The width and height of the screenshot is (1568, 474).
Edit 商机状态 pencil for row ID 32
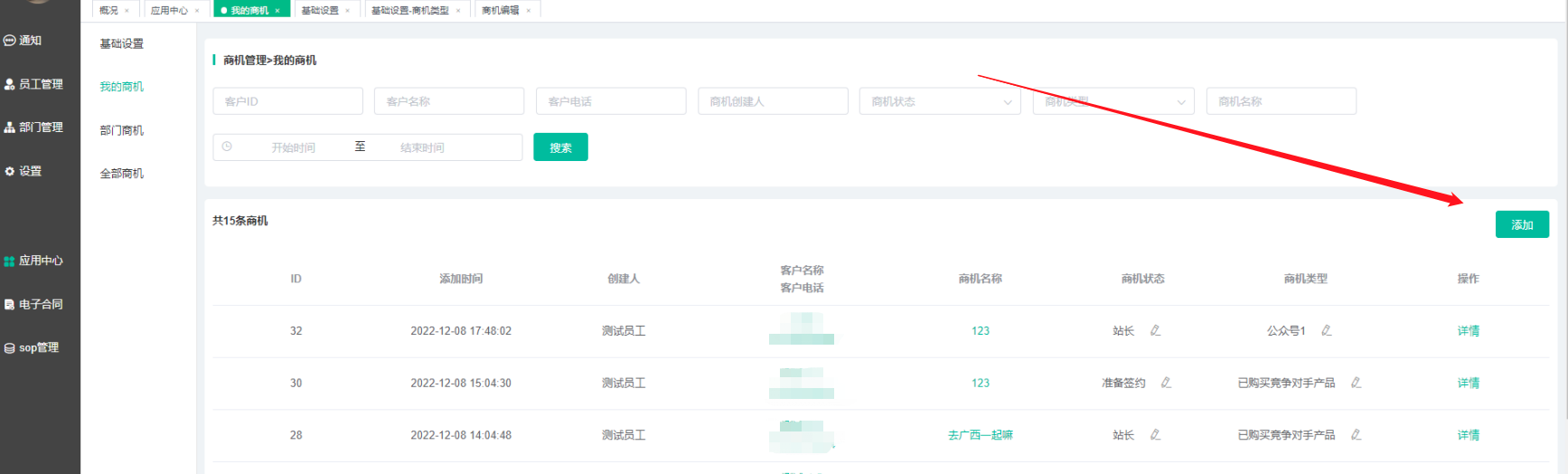tap(1155, 330)
